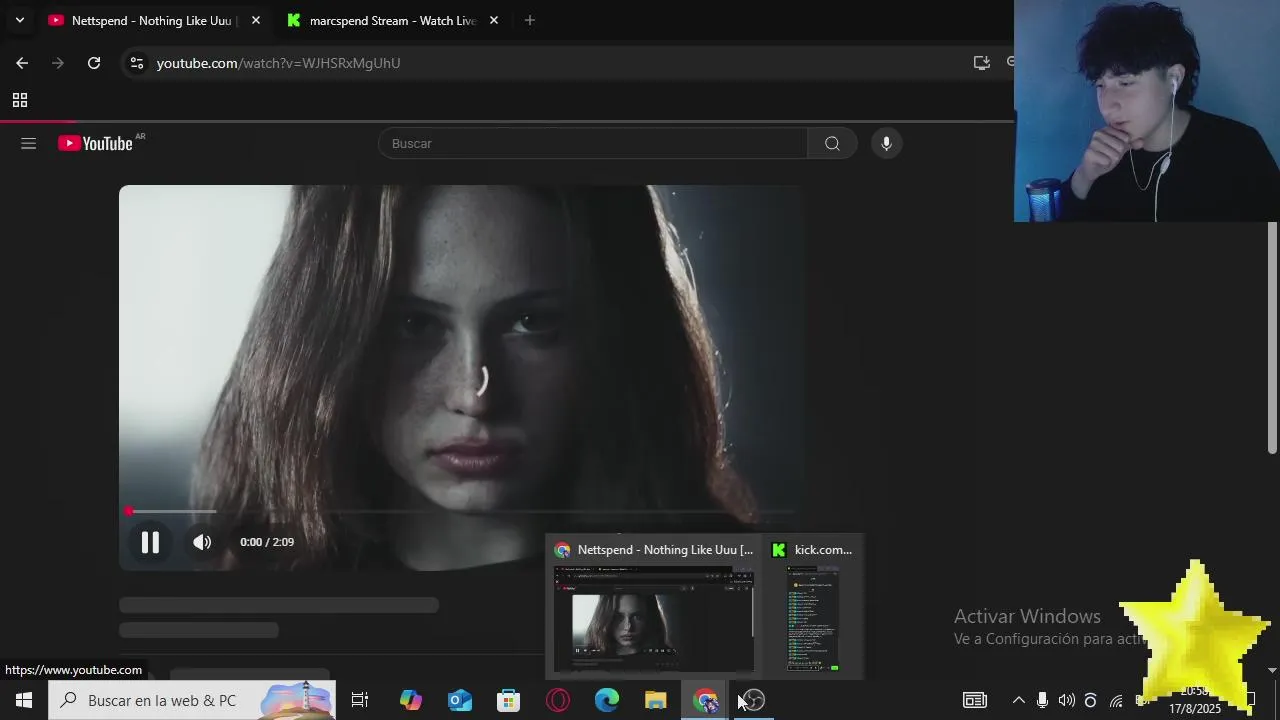The width and height of the screenshot is (1280, 720).
Task: Submit search with magnifier button
Action: [832, 144]
